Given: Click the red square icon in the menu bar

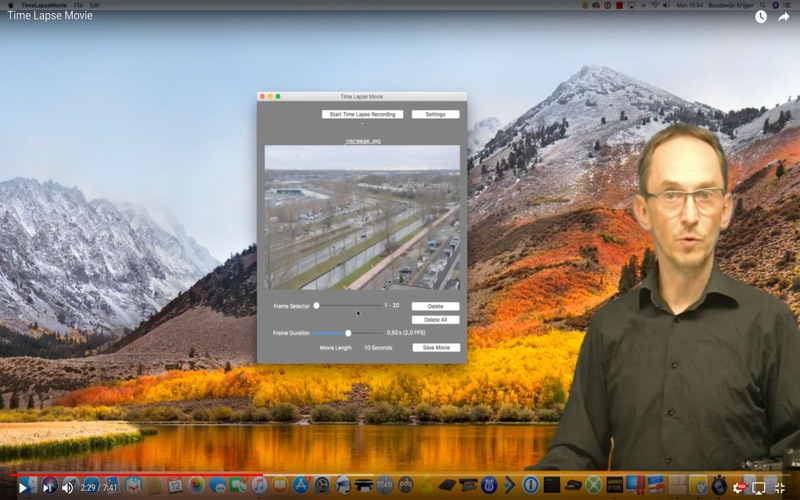Looking at the screenshot, I should 619,5.
